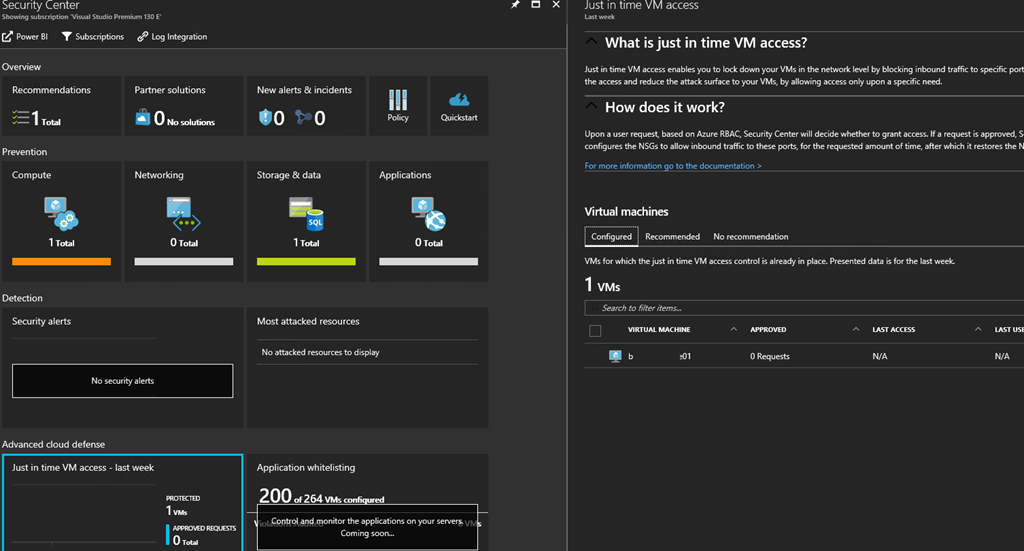Click the Compute resources icon

61,213
